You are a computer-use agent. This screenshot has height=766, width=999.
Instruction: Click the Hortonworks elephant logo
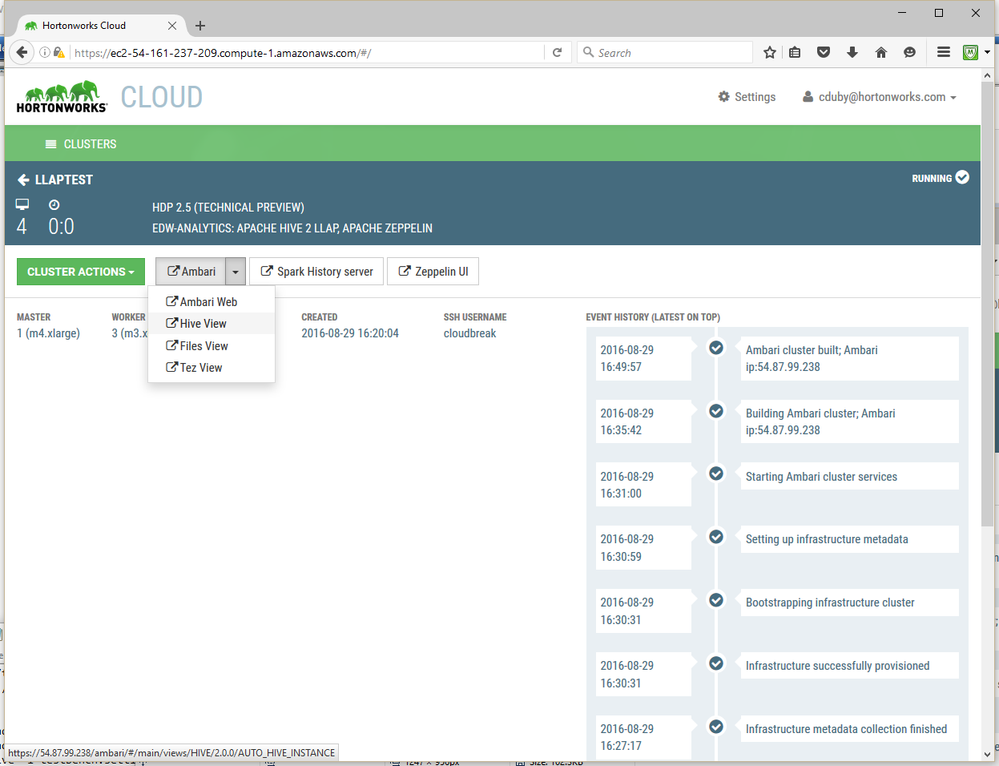tap(60, 92)
